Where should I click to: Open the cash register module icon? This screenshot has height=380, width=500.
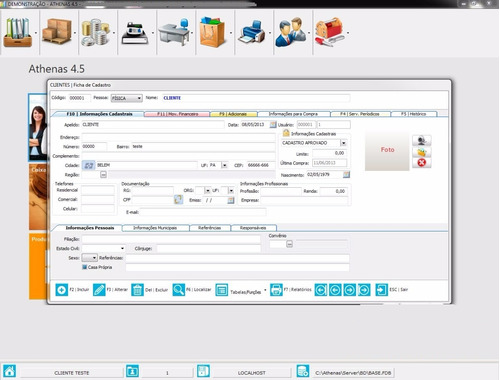coord(135,33)
